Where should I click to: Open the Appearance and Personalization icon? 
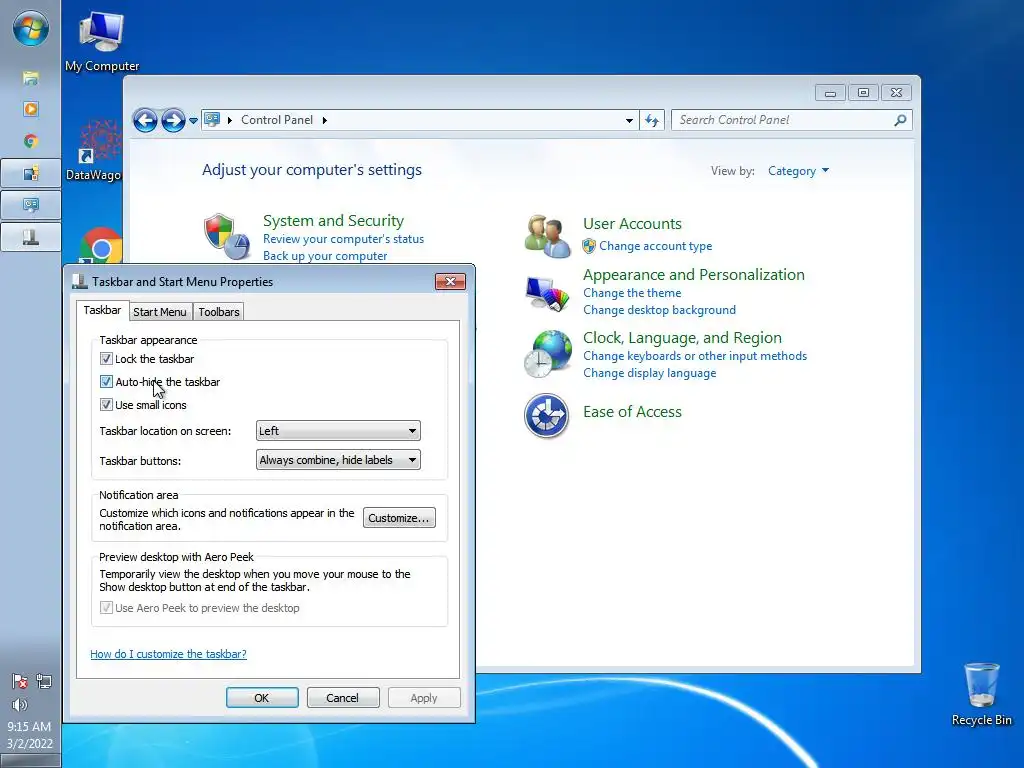pos(547,293)
